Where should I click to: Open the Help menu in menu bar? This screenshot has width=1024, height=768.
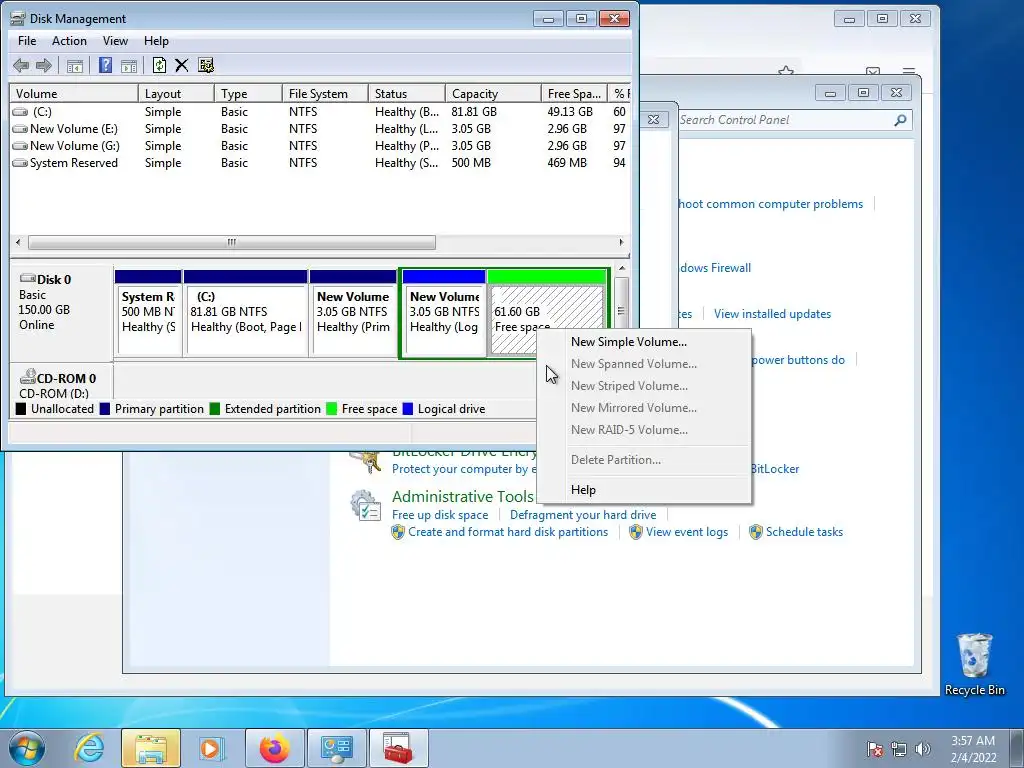156,40
